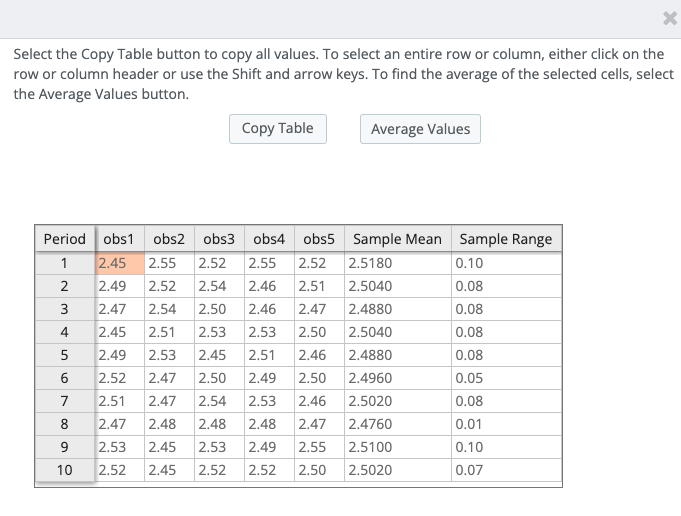Select the Sample Range column header

point(506,238)
